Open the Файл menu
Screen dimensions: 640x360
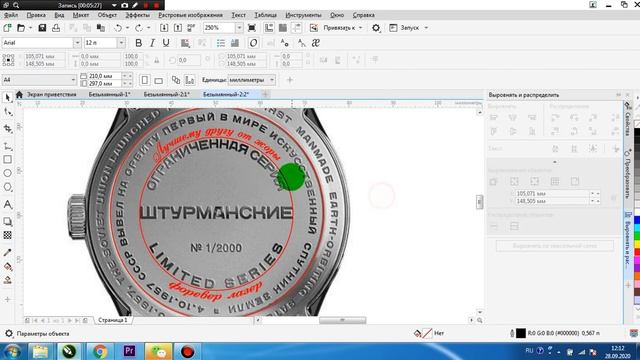pyautogui.click(x=11, y=15)
